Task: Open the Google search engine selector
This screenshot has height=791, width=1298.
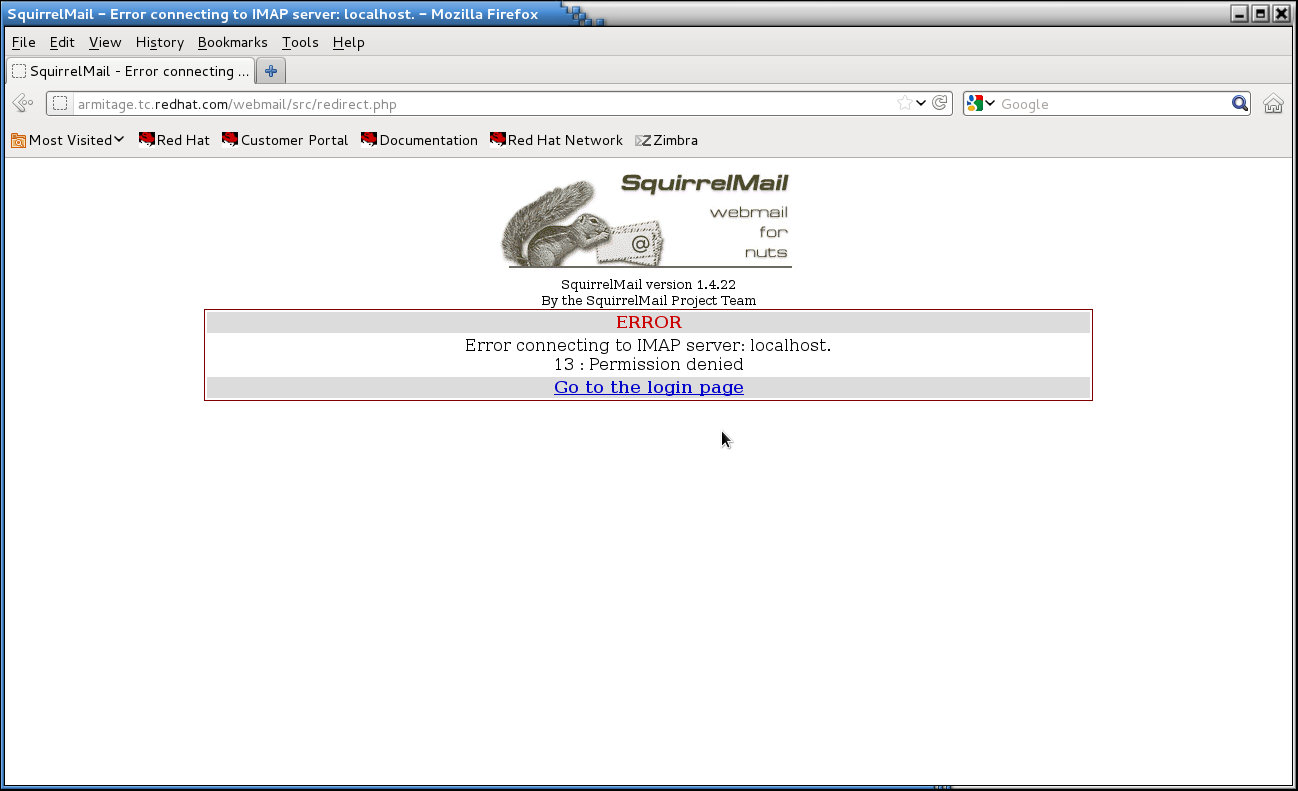Action: pos(981,103)
